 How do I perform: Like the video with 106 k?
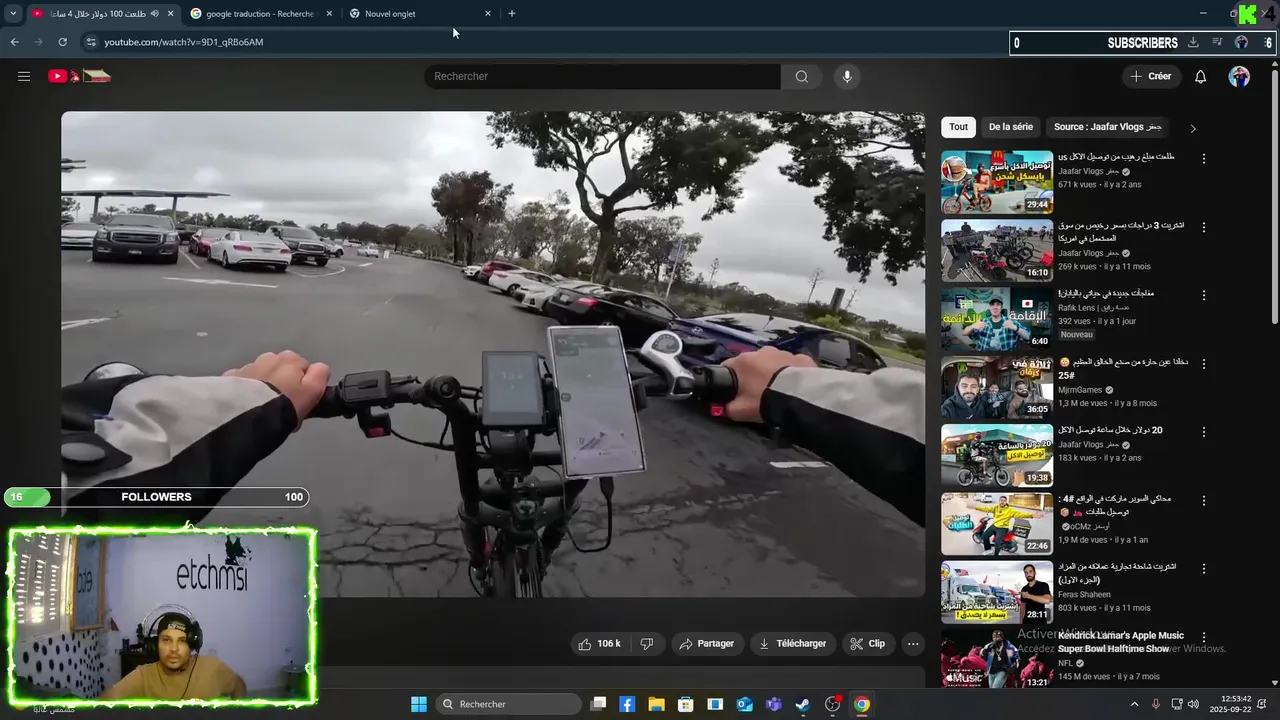pos(599,644)
